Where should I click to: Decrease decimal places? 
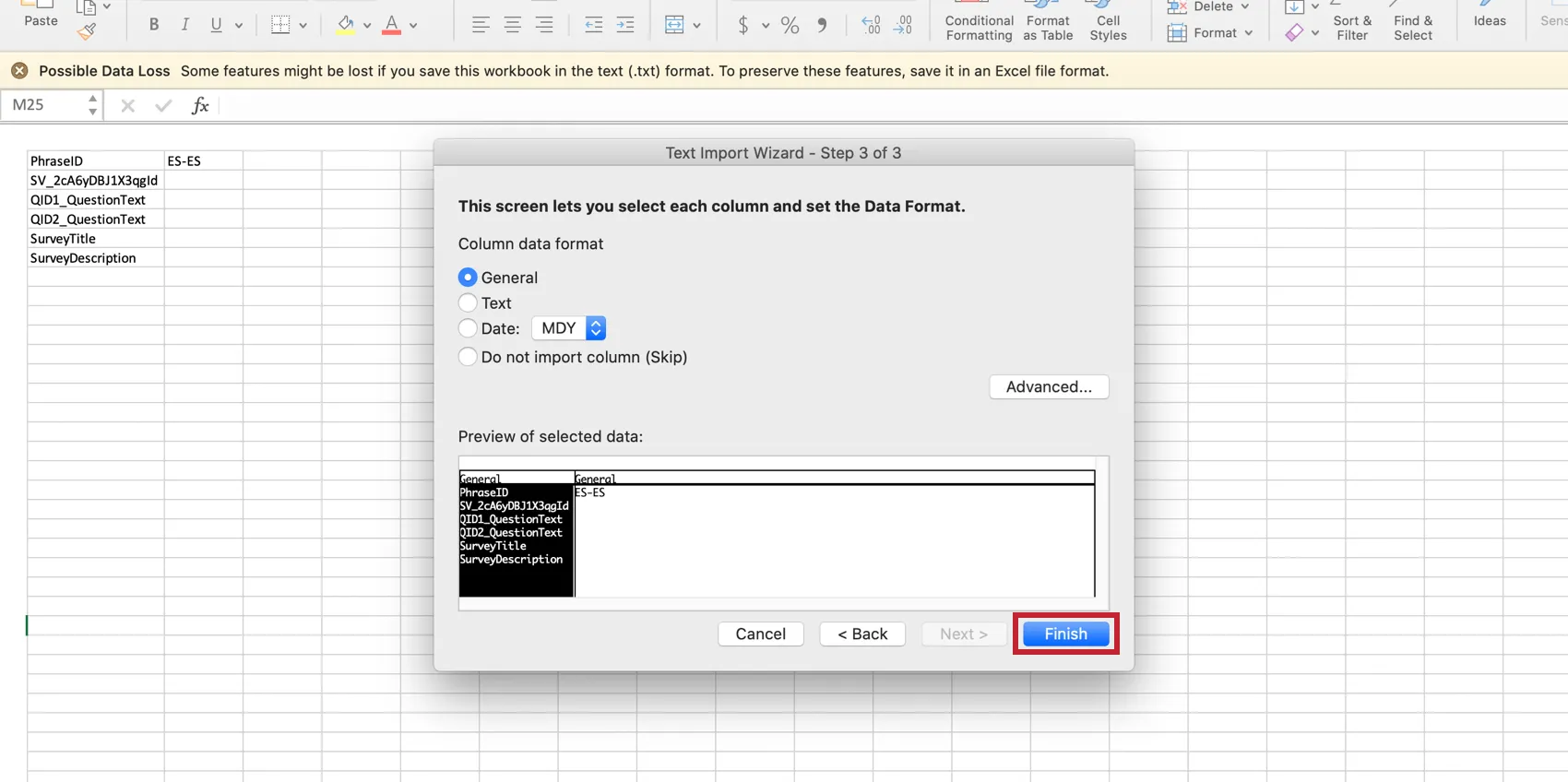(903, 25)
